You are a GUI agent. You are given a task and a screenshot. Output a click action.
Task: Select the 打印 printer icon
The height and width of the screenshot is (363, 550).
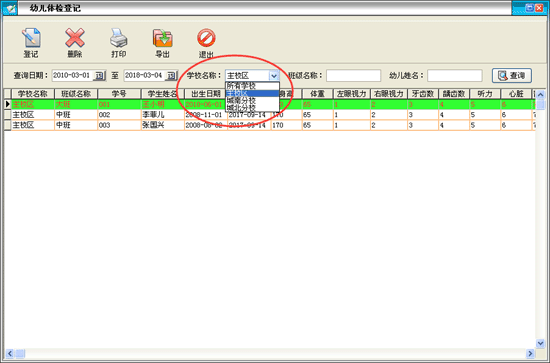119,38
